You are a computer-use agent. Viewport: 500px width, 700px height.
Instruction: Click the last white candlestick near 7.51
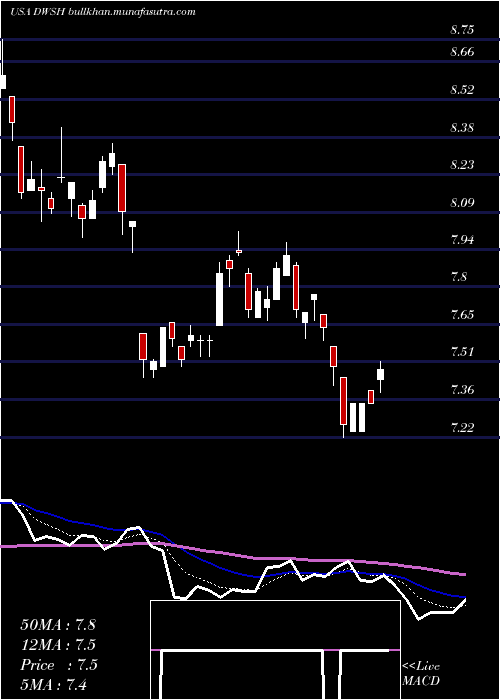[380, 374]
